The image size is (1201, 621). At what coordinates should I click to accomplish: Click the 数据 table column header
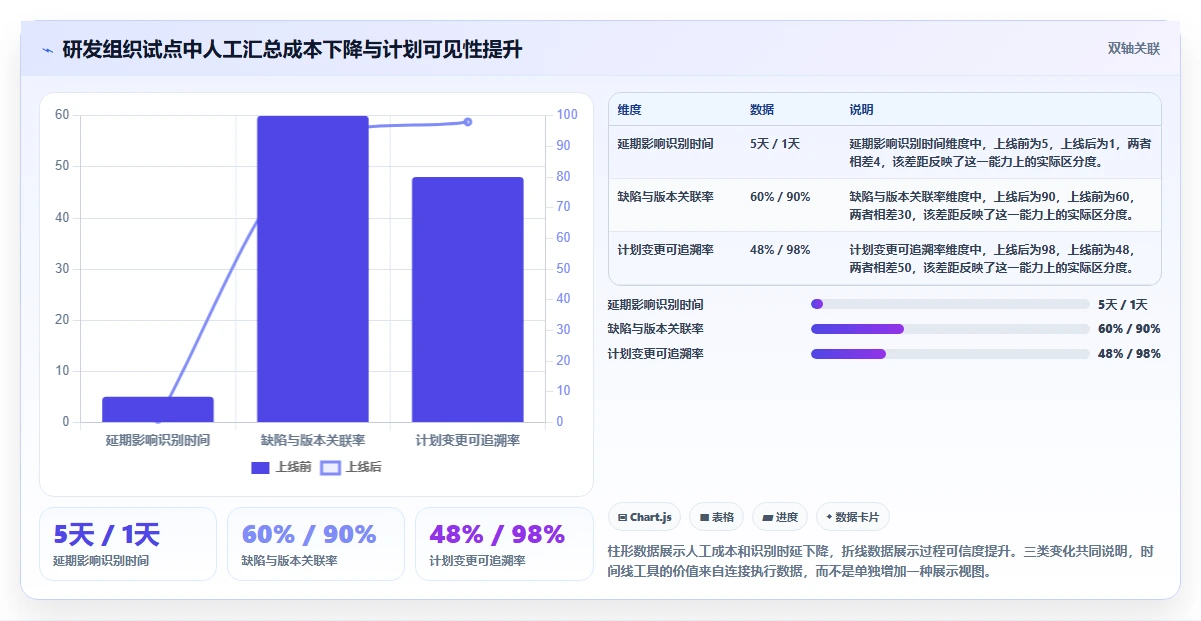(762, 109)
